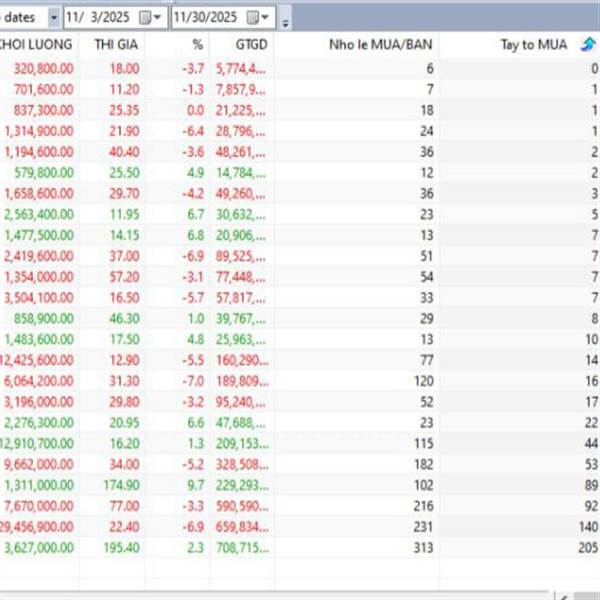
Task: Select volume cell 1,483,600.00
Action: (39, 339)
